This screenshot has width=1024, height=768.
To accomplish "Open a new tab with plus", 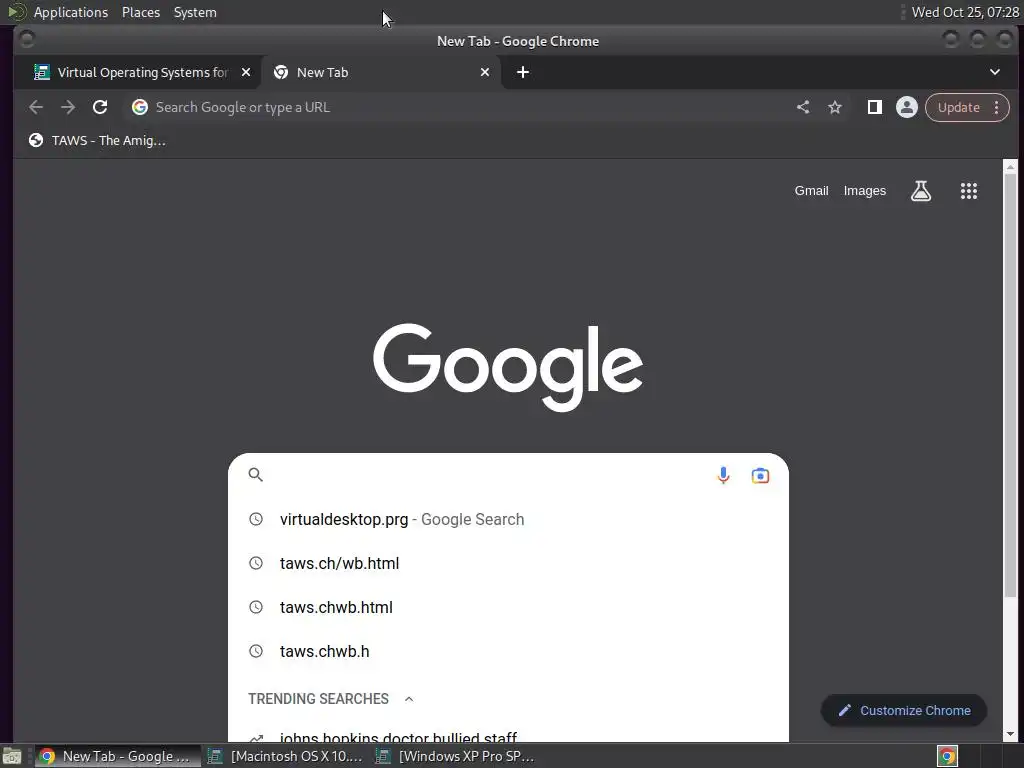I will pyautogui.click(x=523, y=72).
